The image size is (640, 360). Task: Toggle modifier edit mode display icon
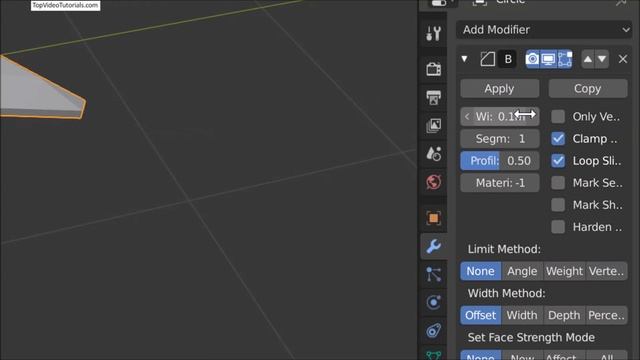(564, 59)
